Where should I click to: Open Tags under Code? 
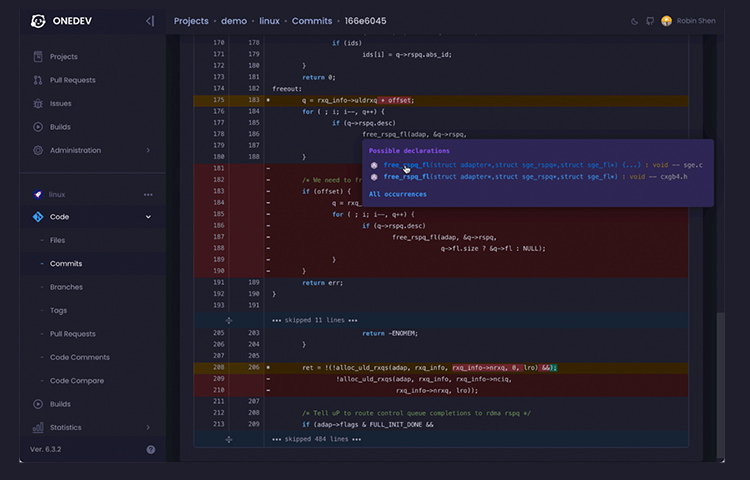click(58, 310)
